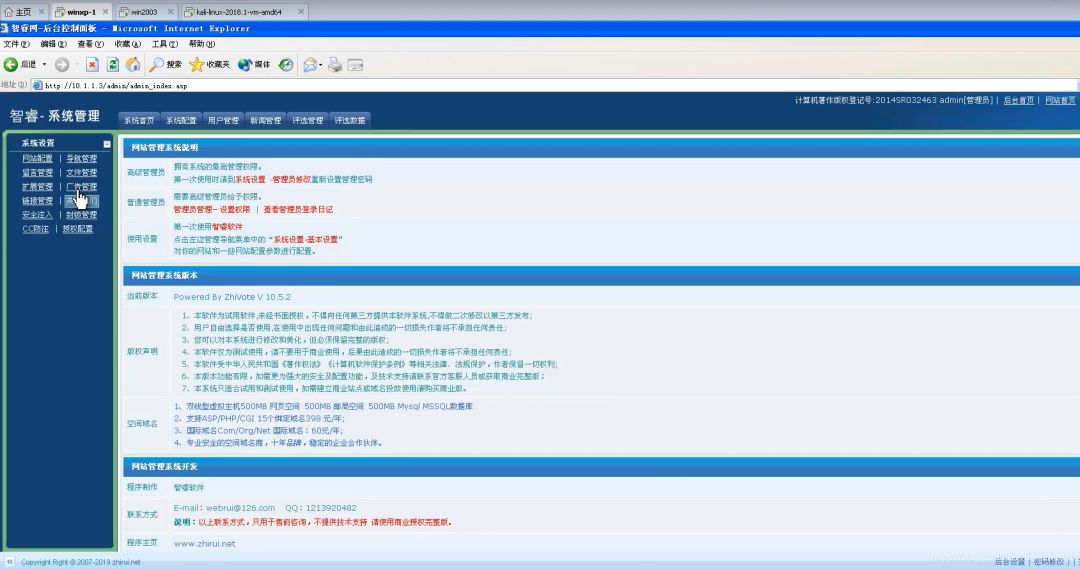This screenshot has height=569, width=1080.
Task: Click the www.zhirui.net homepage text
Action: point(205,544)
